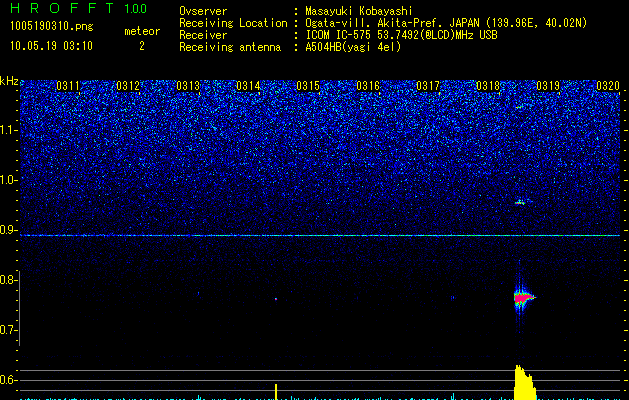Click the timestamp 10.05.19 03:10
Image resolution: width=629 pixels, height=400 pixels.
[x=51, y=46]
